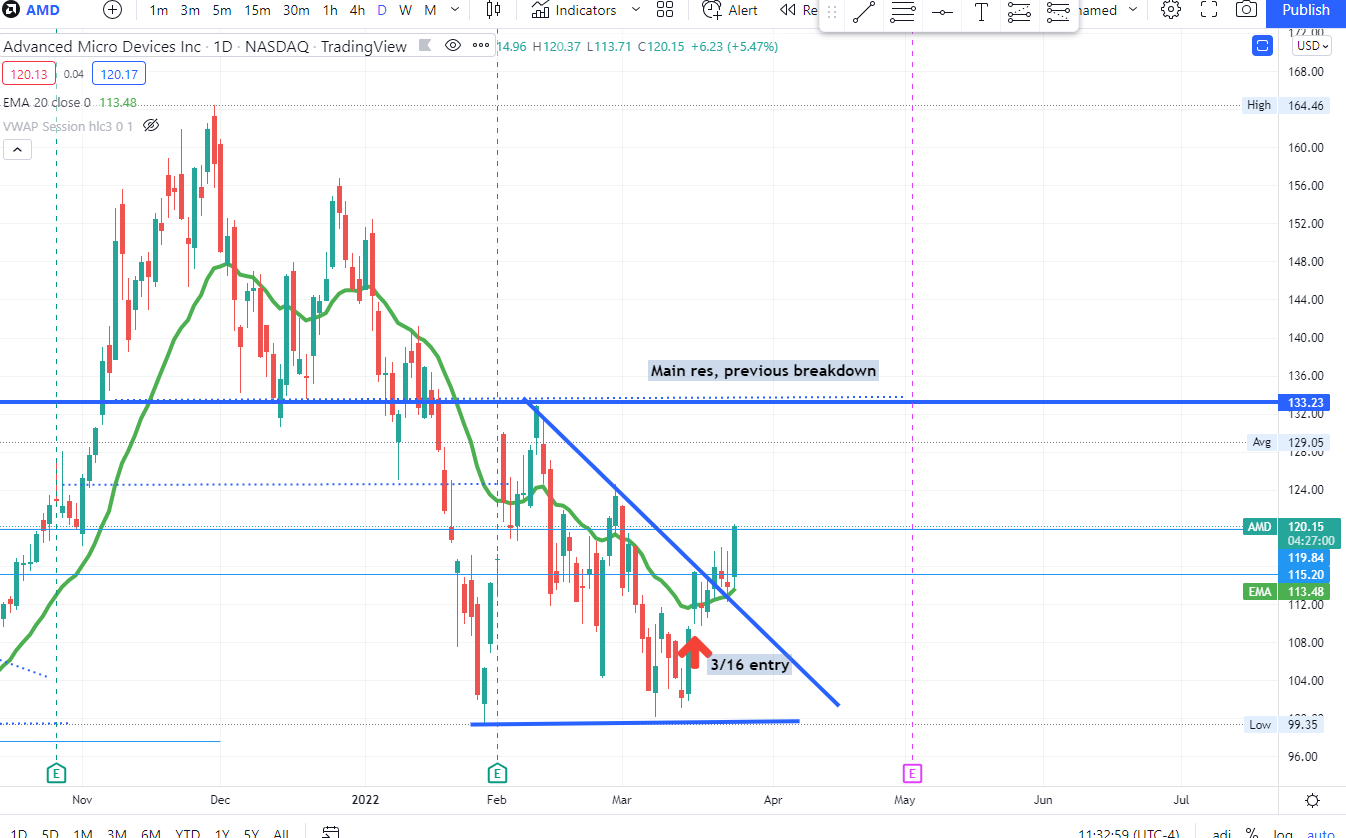Switch to the Daily (D) timeframe
This screenshot has height=838, width=1346.
click(382, 10)
